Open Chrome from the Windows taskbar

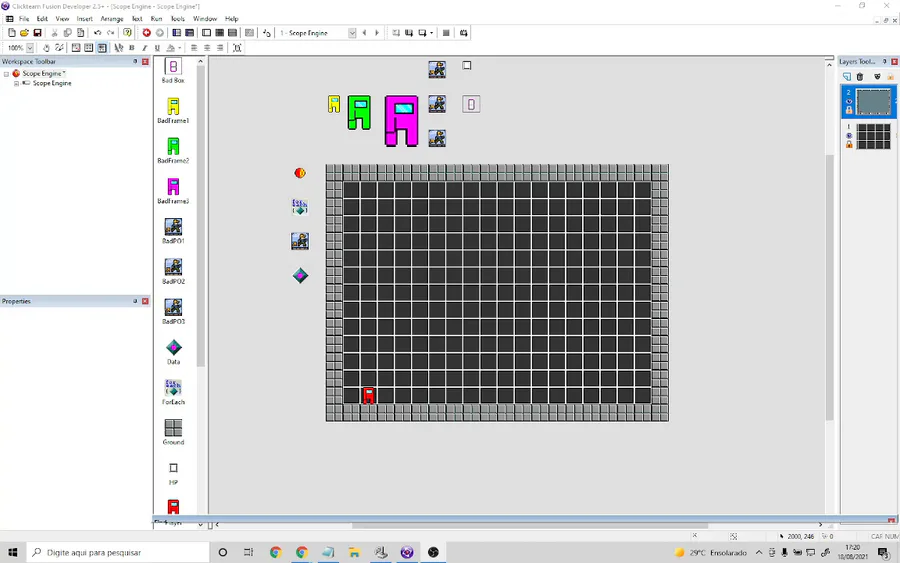(x=276, y=553)
